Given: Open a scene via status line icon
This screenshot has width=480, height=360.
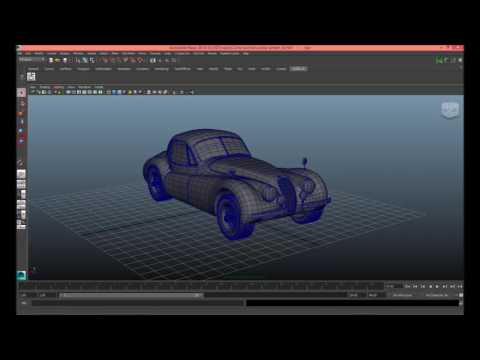Looking at the screenshot, I should point(58,60).
